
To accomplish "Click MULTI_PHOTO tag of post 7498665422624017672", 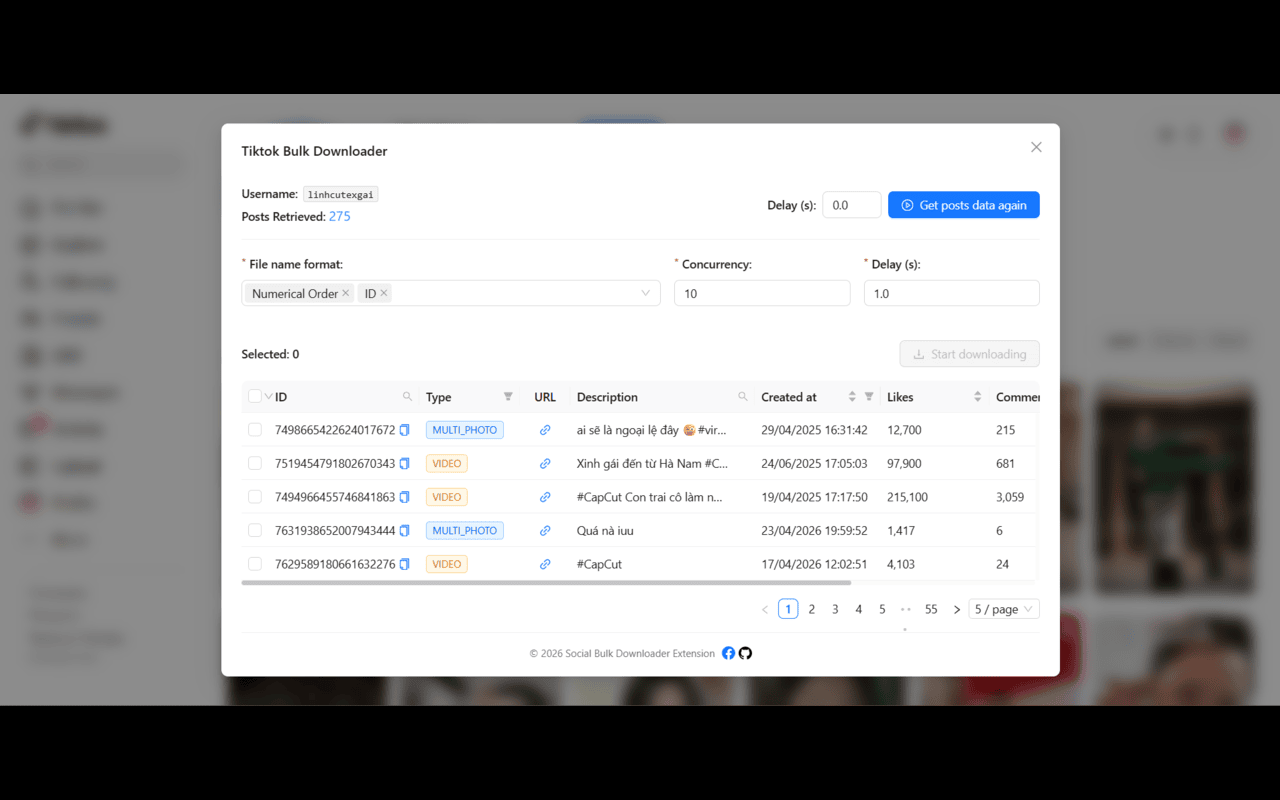I will (x=465, y=430).
